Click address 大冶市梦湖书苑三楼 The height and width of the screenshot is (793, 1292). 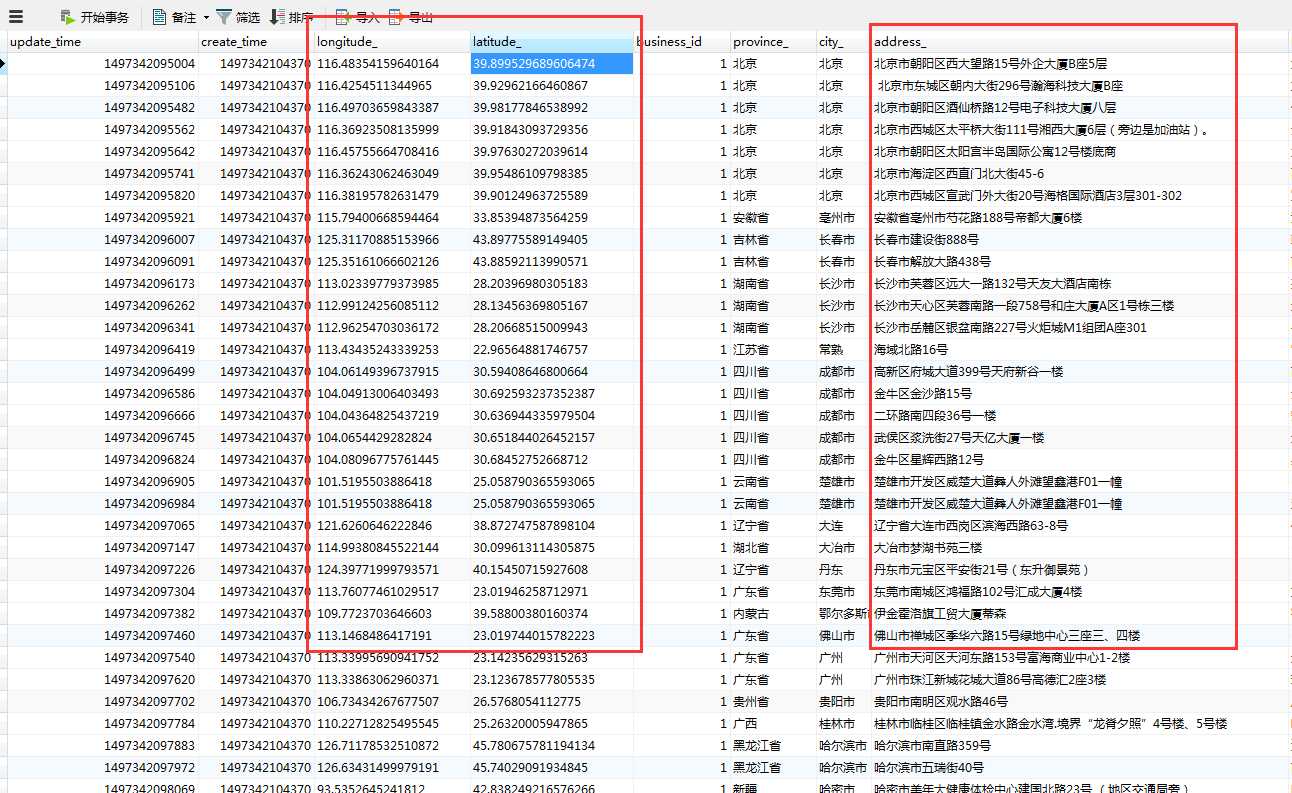click(x=928, y=547)
